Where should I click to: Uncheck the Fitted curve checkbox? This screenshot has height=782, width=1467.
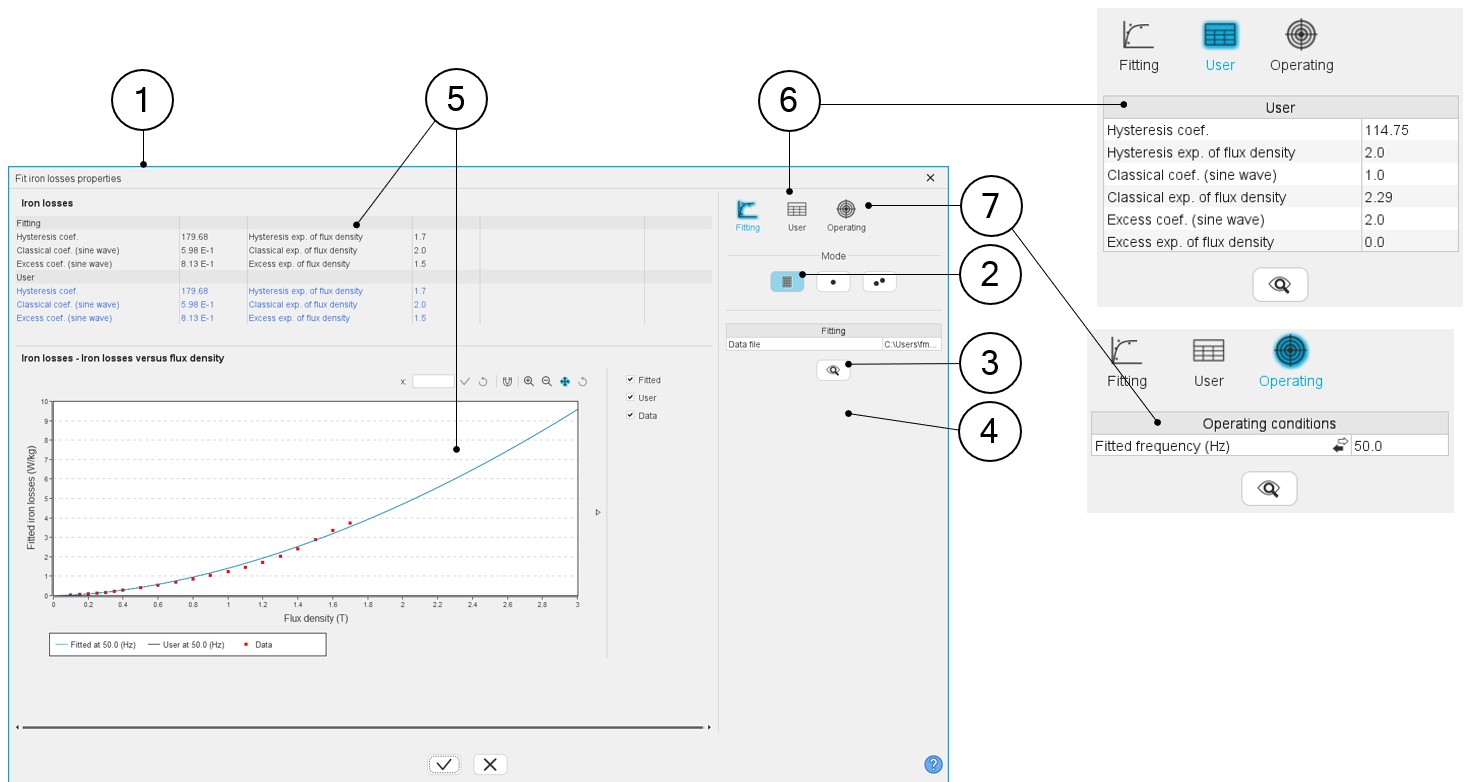(630, 380)
